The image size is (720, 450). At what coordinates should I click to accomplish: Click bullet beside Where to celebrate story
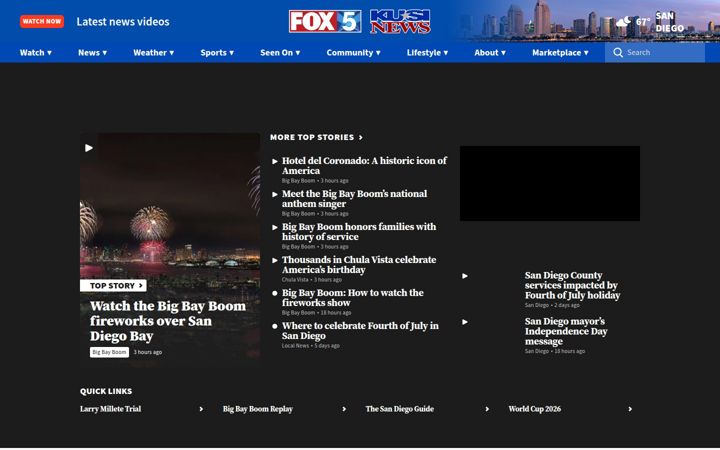pos(275,326)
